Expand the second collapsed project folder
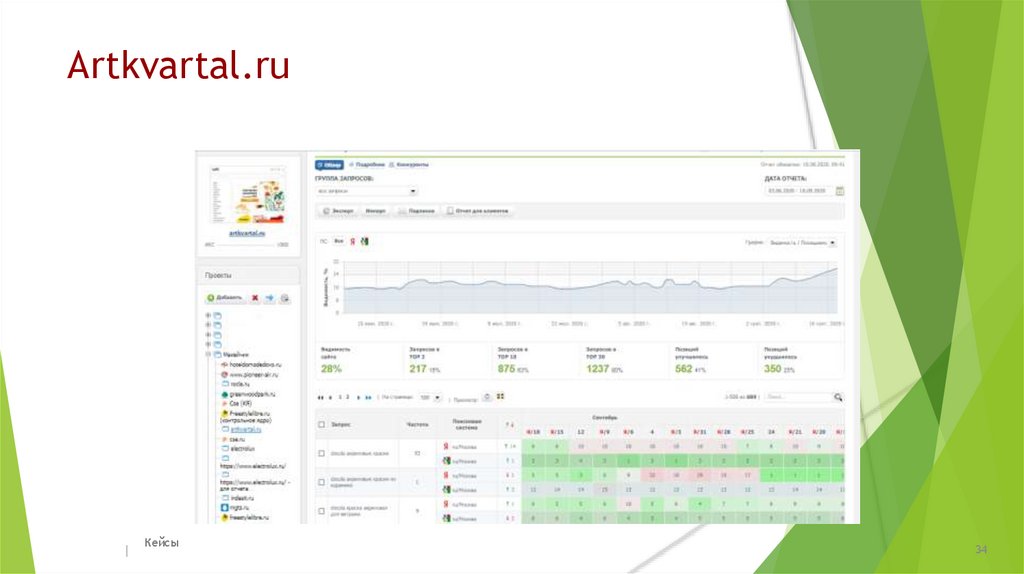The image size is (1024, 574). pyautogui.click(x=208, y=325)
